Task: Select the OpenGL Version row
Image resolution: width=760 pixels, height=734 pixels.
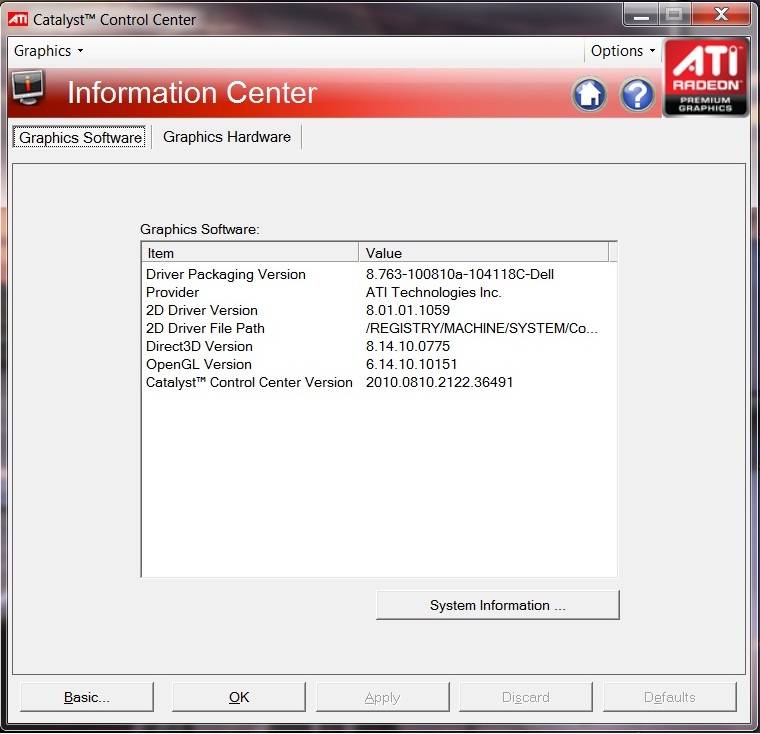Action: click(x=379, y=364)
